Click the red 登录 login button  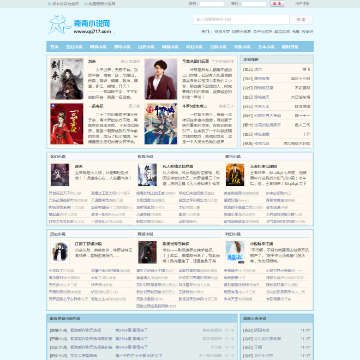point(277,4)
